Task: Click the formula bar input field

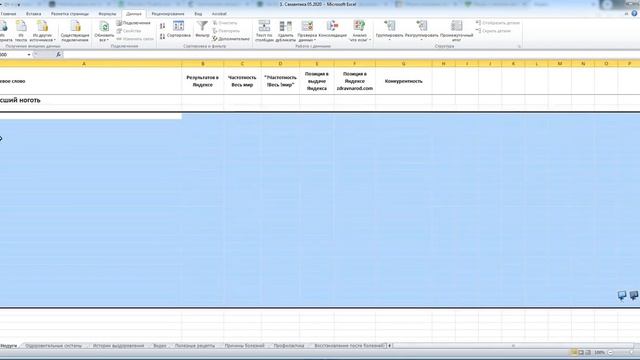Action: [351, 54]
